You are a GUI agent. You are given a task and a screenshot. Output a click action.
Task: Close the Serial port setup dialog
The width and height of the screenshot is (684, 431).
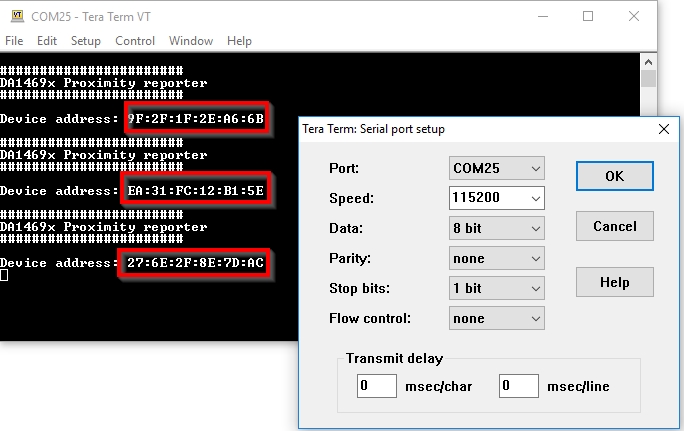pyautogui.click(x=664, y=129)
